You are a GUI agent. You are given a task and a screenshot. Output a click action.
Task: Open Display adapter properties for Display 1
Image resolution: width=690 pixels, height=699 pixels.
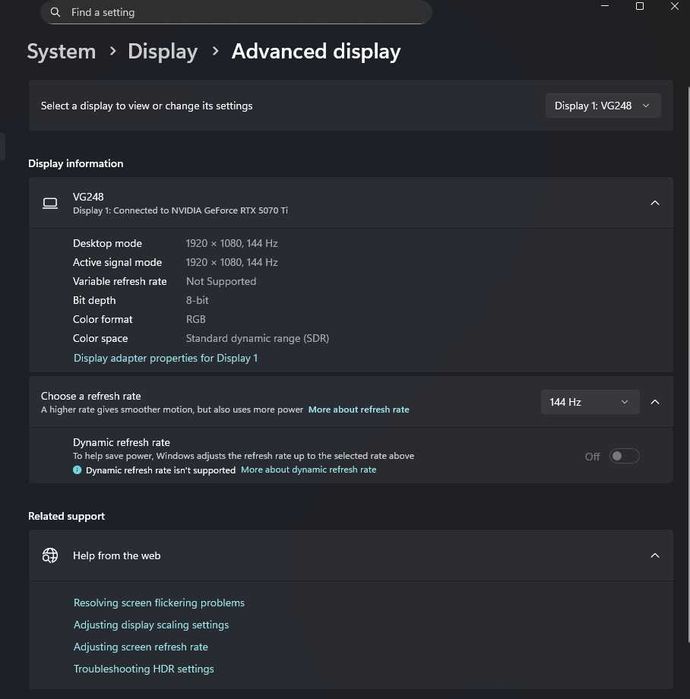click(x=165, y=358)
